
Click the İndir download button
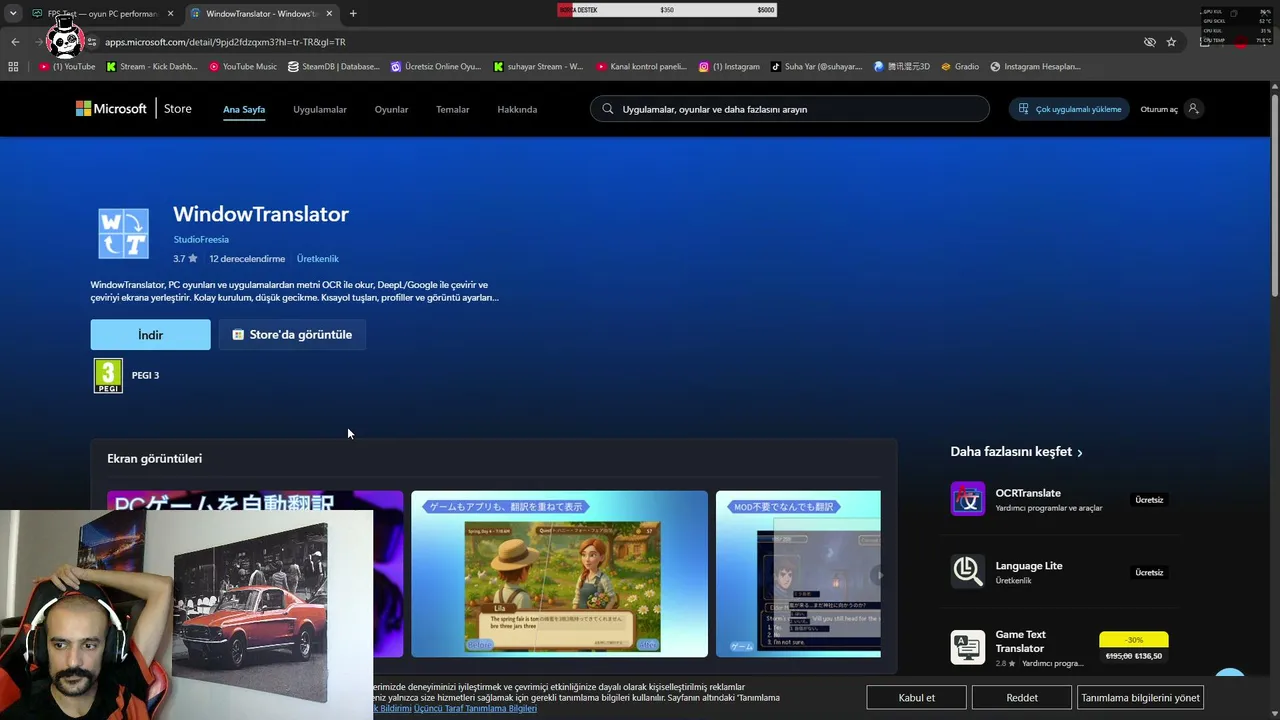[x=151, y=335]
